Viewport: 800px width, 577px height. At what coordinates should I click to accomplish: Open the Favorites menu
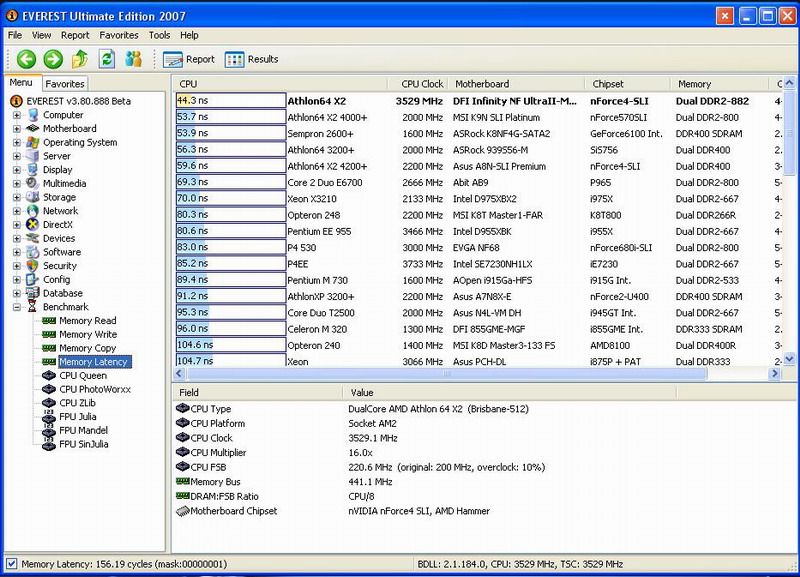coord(119,35)
